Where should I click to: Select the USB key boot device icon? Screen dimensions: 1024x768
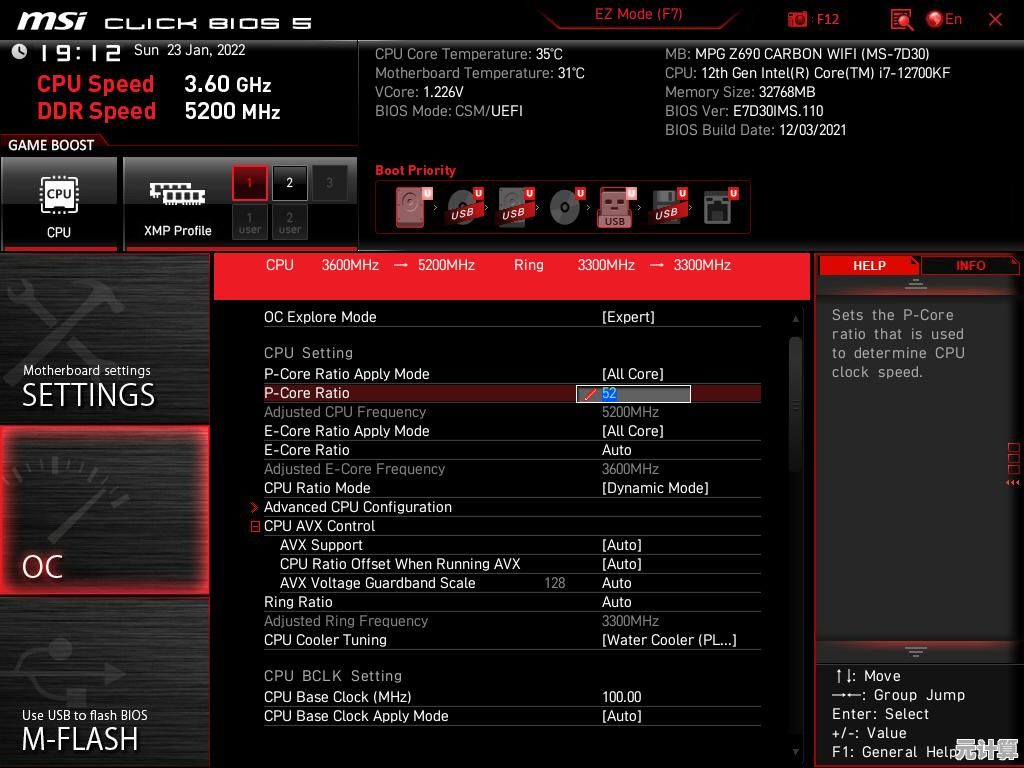616,208
